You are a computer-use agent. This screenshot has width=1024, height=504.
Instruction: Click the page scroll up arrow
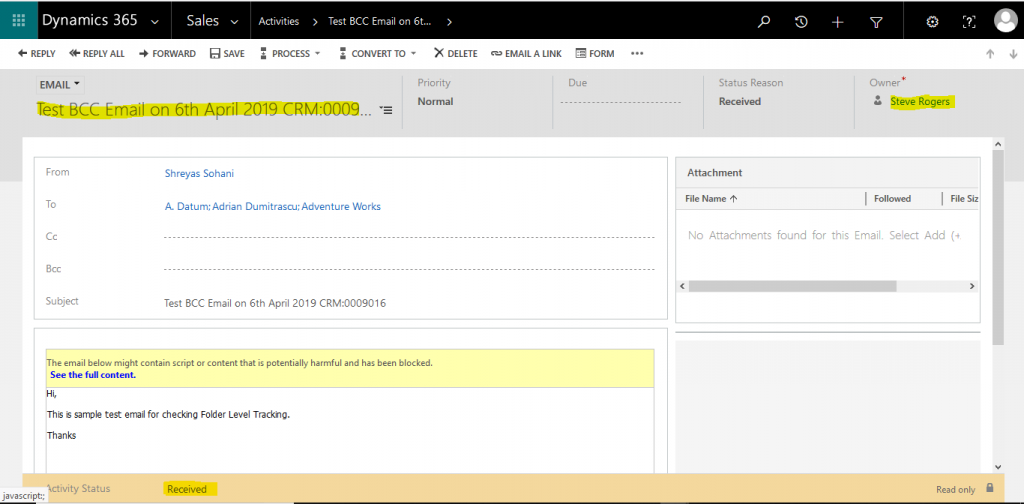(997, 143)
